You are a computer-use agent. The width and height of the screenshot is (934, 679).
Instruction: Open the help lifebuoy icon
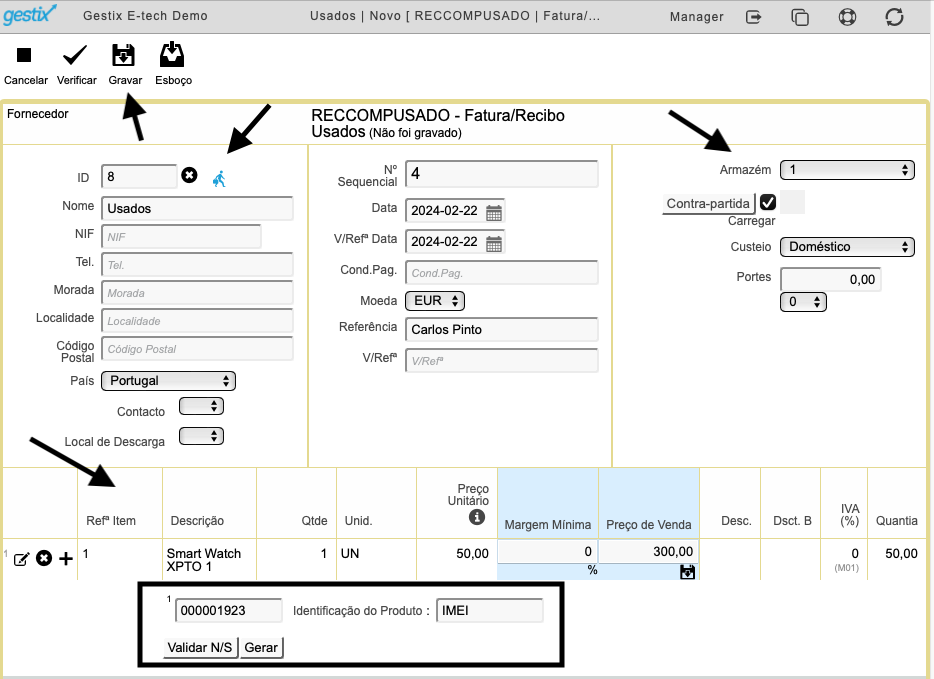[847, 17]
